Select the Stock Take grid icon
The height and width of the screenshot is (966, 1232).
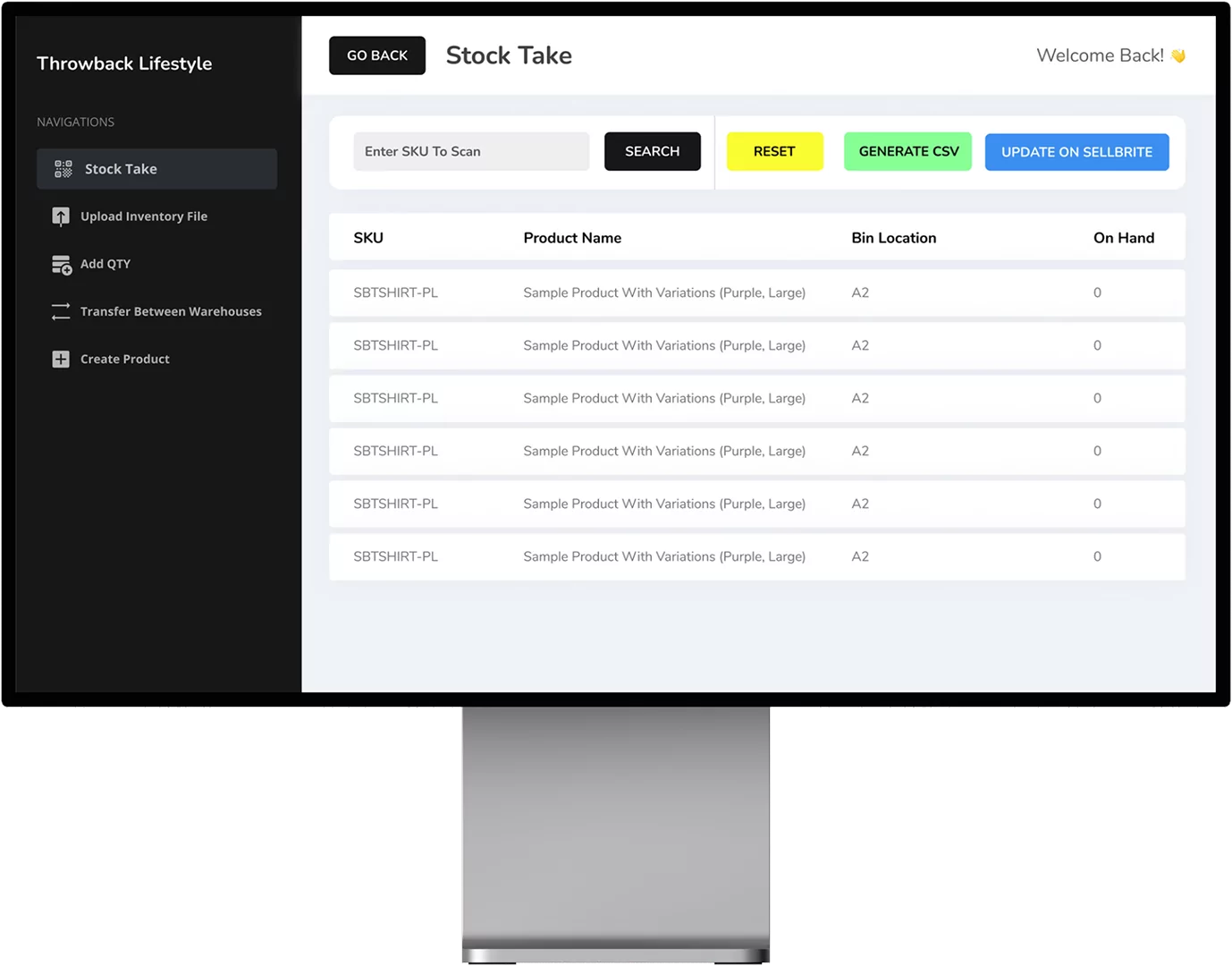pos(61,168)
